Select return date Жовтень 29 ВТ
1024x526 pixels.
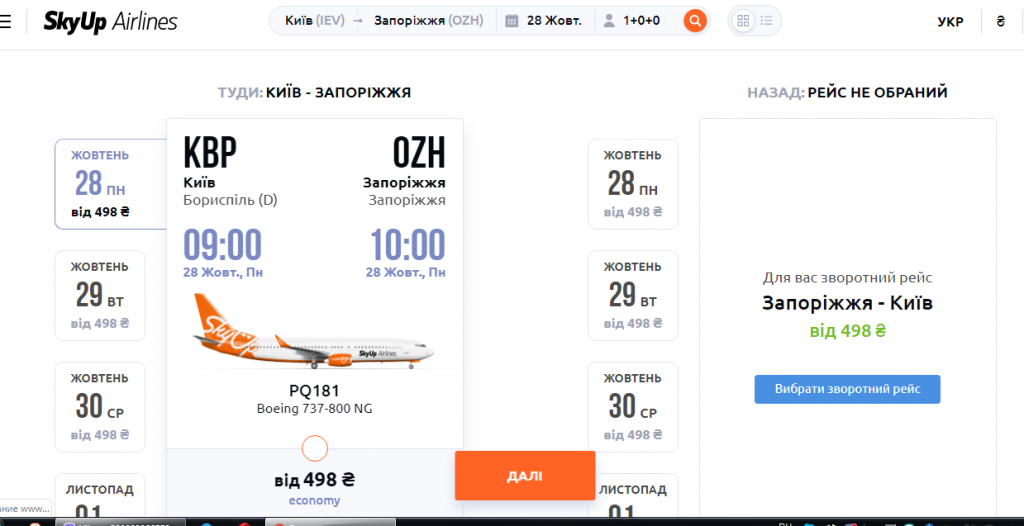coord(633,295)
